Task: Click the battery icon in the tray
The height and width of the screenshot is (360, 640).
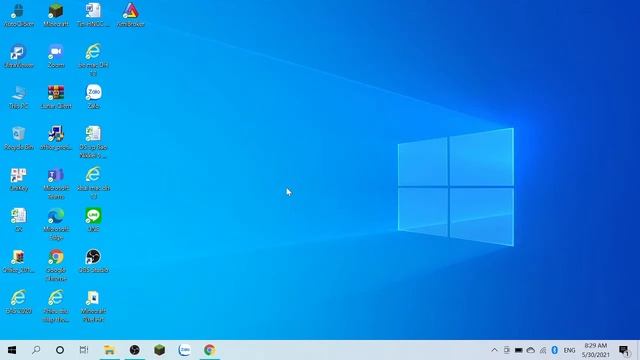Action: [x=518, y=350]
